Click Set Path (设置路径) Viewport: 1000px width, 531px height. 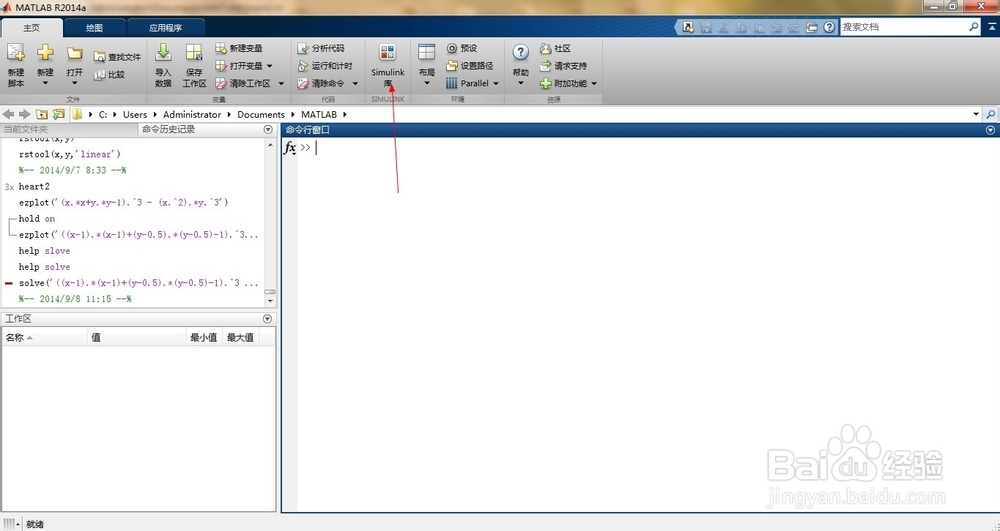click(x=469, y=66)
